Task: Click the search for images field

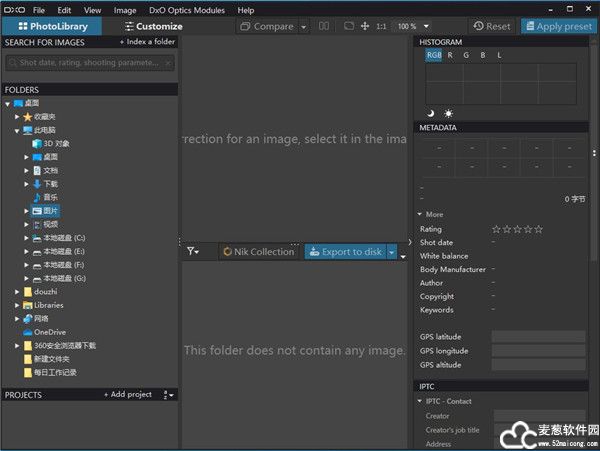Action: point(90,63)
